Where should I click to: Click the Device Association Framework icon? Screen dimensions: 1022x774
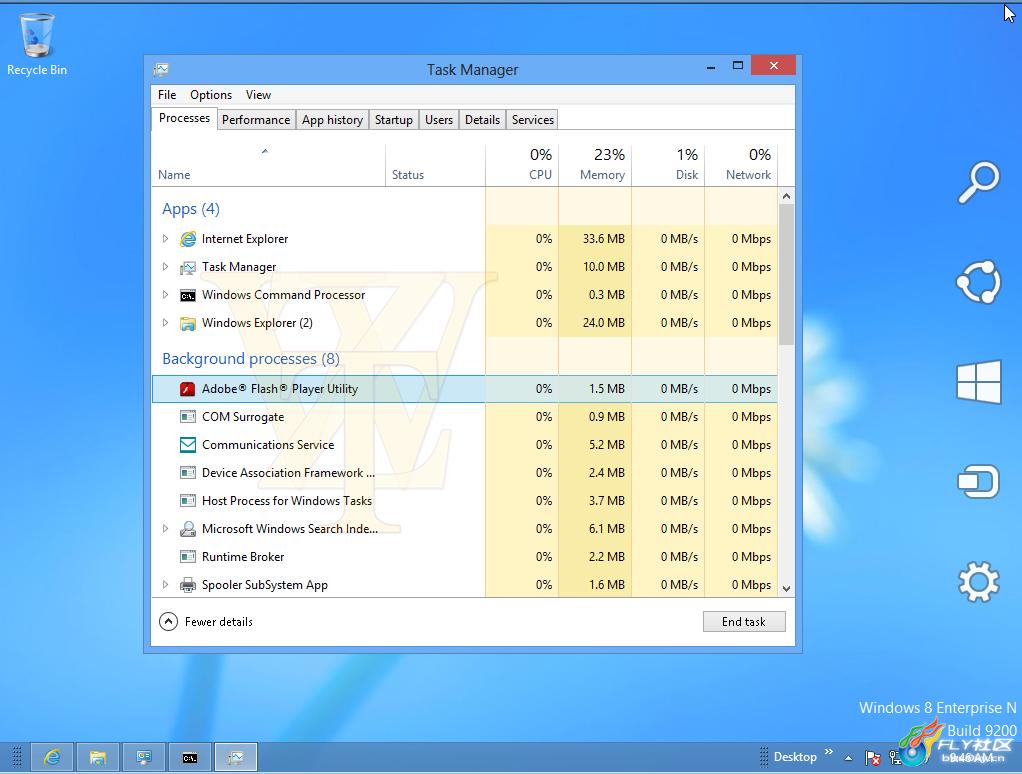click(x=188, y=473)
